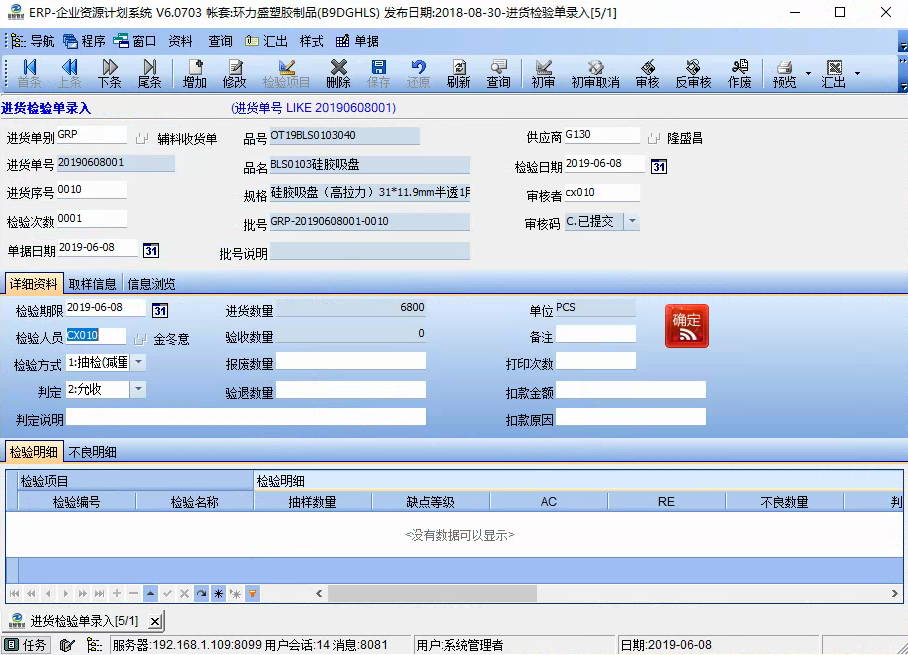The image size is (908, 655).
Task: Click the 检验编号 column header
Action: coord(76,502)
